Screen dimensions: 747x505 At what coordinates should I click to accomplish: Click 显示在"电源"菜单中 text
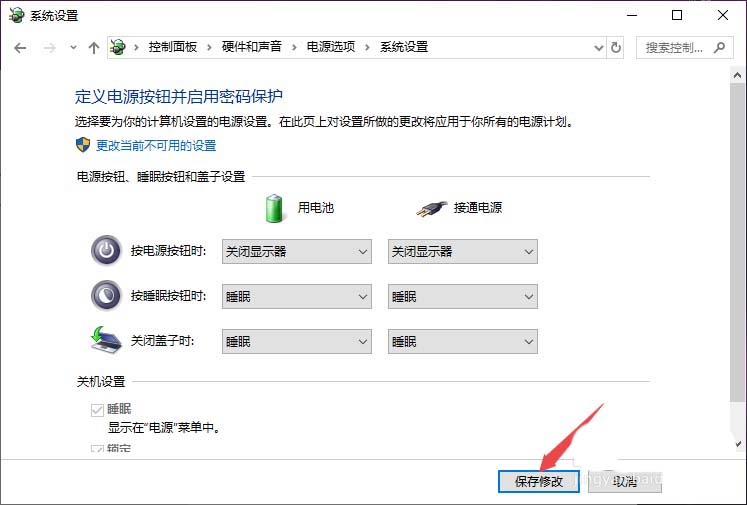pos(164,427)
